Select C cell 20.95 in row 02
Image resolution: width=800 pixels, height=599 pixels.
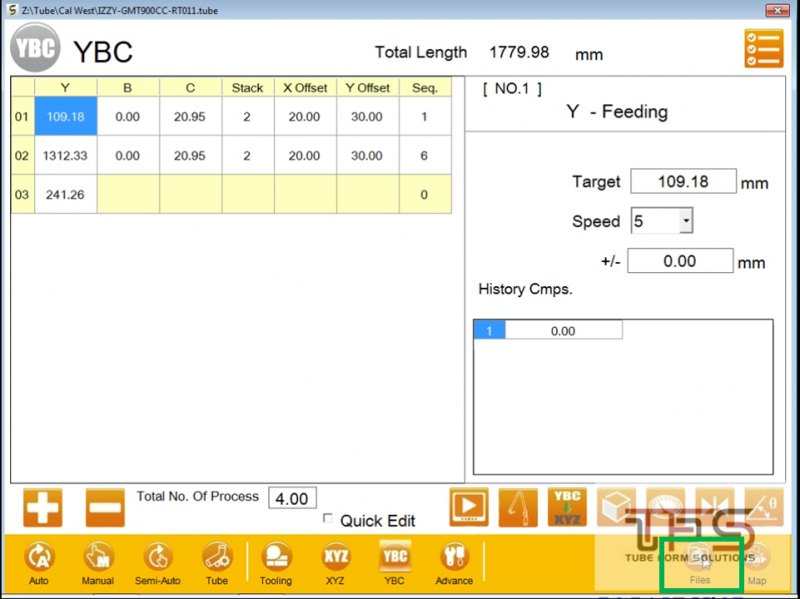point(190,155)
